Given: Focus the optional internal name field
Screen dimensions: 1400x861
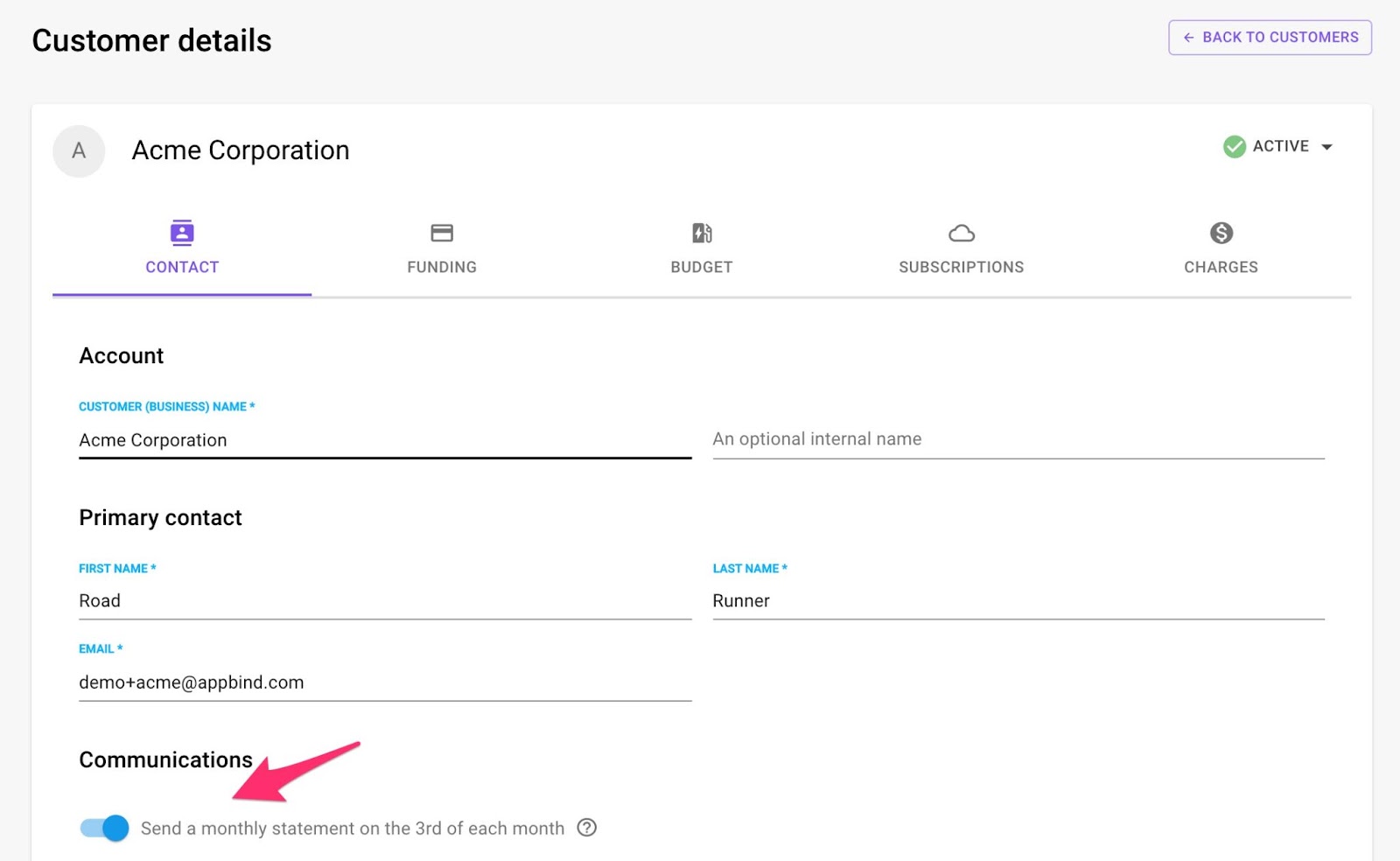Looking at the screenshot, I should click(1018, 439).
